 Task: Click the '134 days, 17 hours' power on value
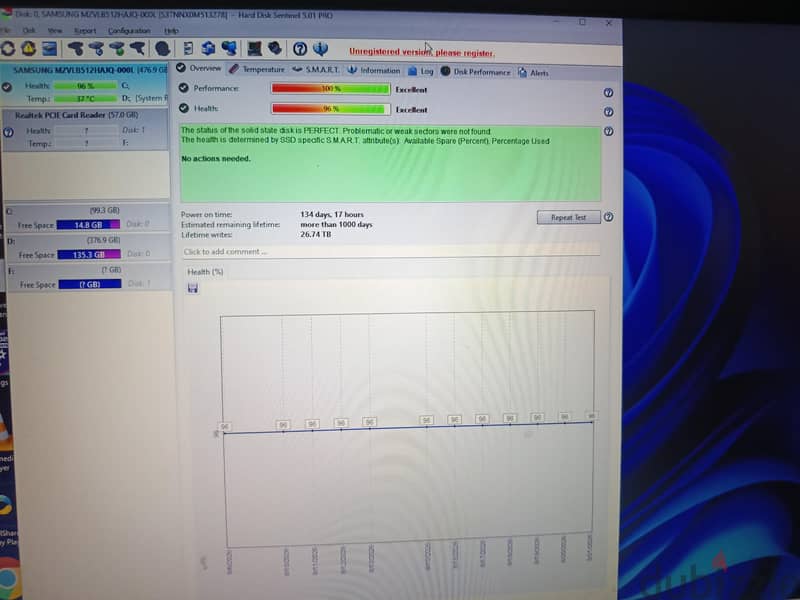pyautogui.click(x=332, y=214)
